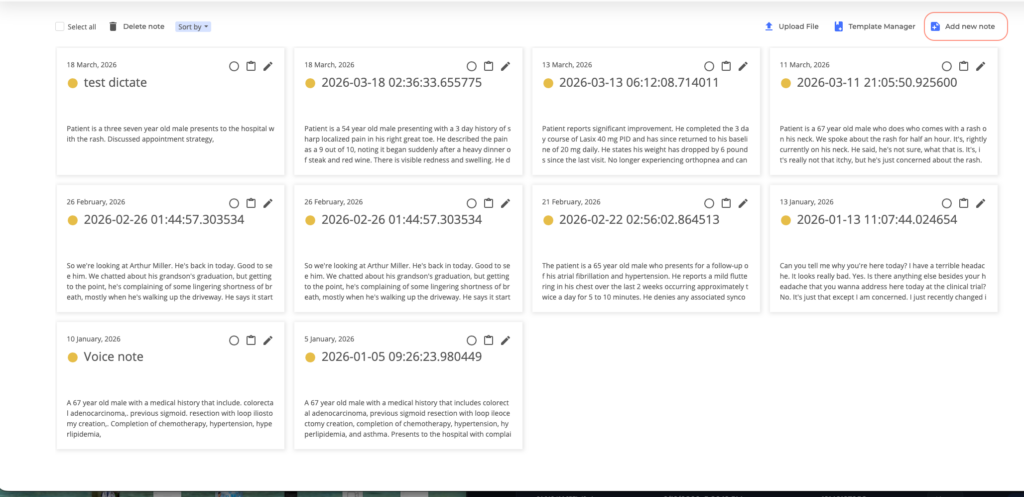1024x497 pixels.
Task: Click Add new note
Action: 963,27
